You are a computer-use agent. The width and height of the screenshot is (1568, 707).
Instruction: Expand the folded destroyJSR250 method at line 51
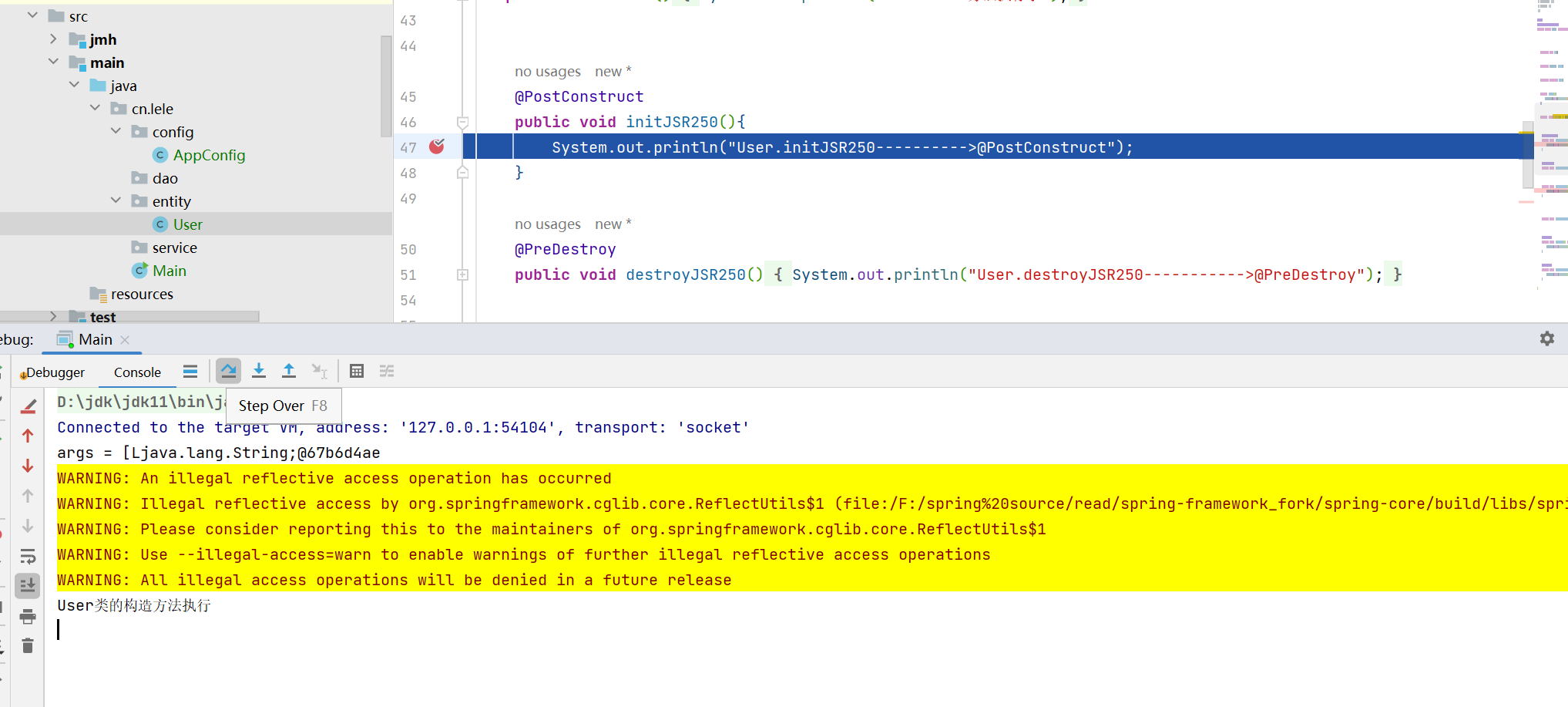[462, 274]
